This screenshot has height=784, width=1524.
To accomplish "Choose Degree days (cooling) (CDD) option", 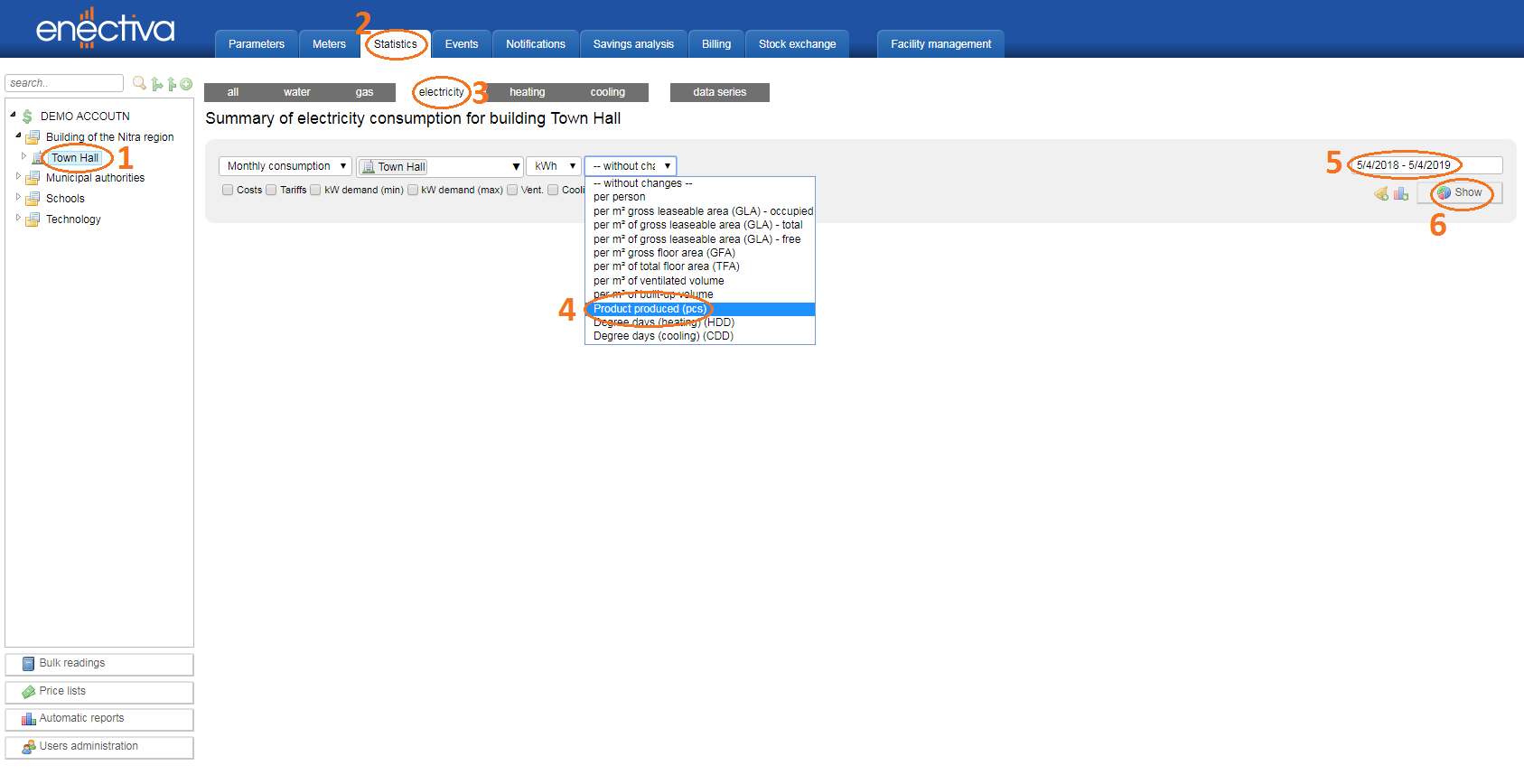I will point(663,336).
